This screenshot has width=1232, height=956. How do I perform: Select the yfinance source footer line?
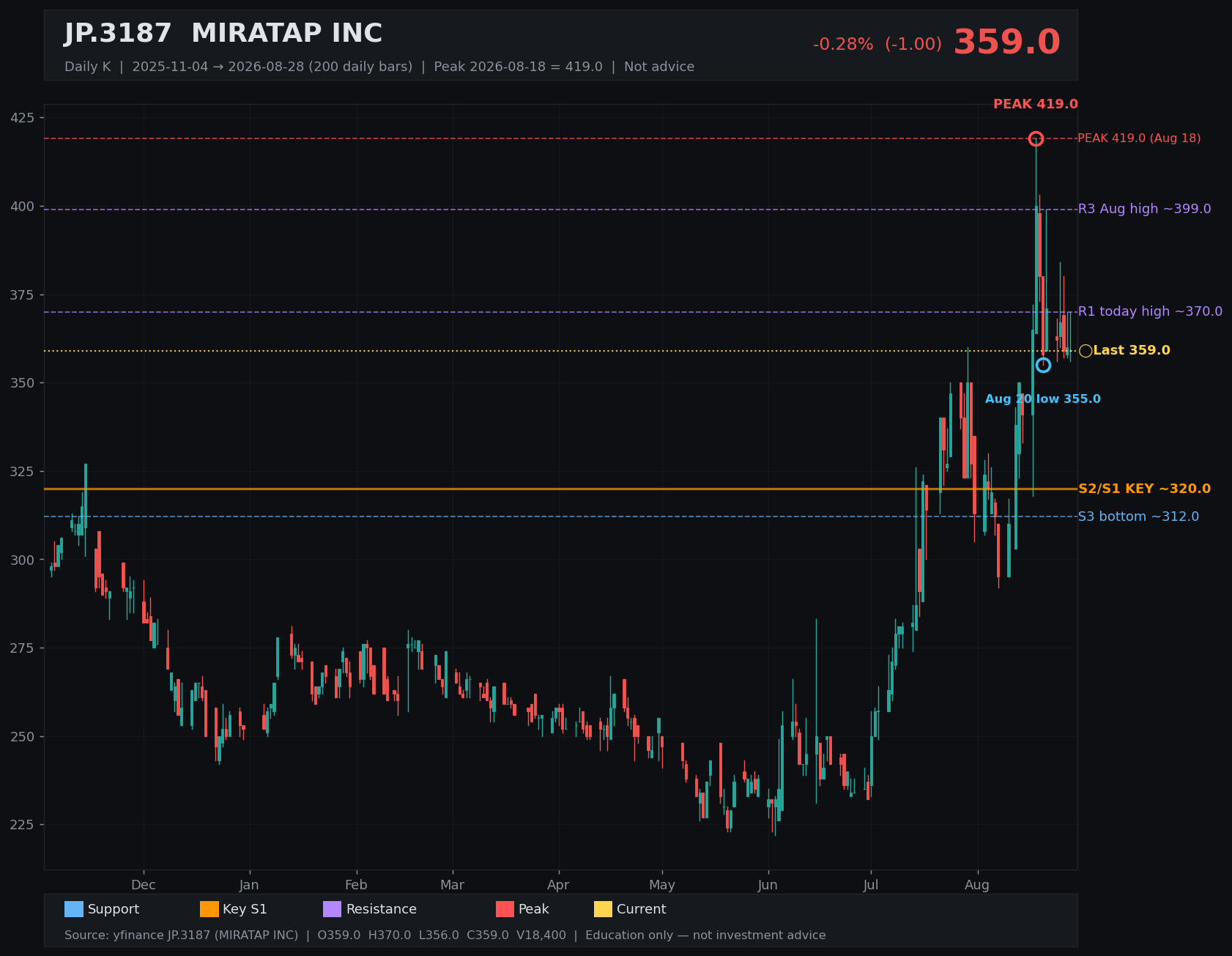(445, 935)
